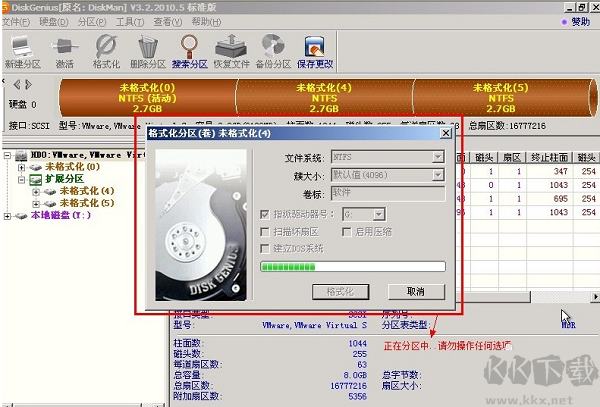This screenshot has width=600, height=407.
Task: Click the 总扇区数 value 16777216
Action: 349,386
